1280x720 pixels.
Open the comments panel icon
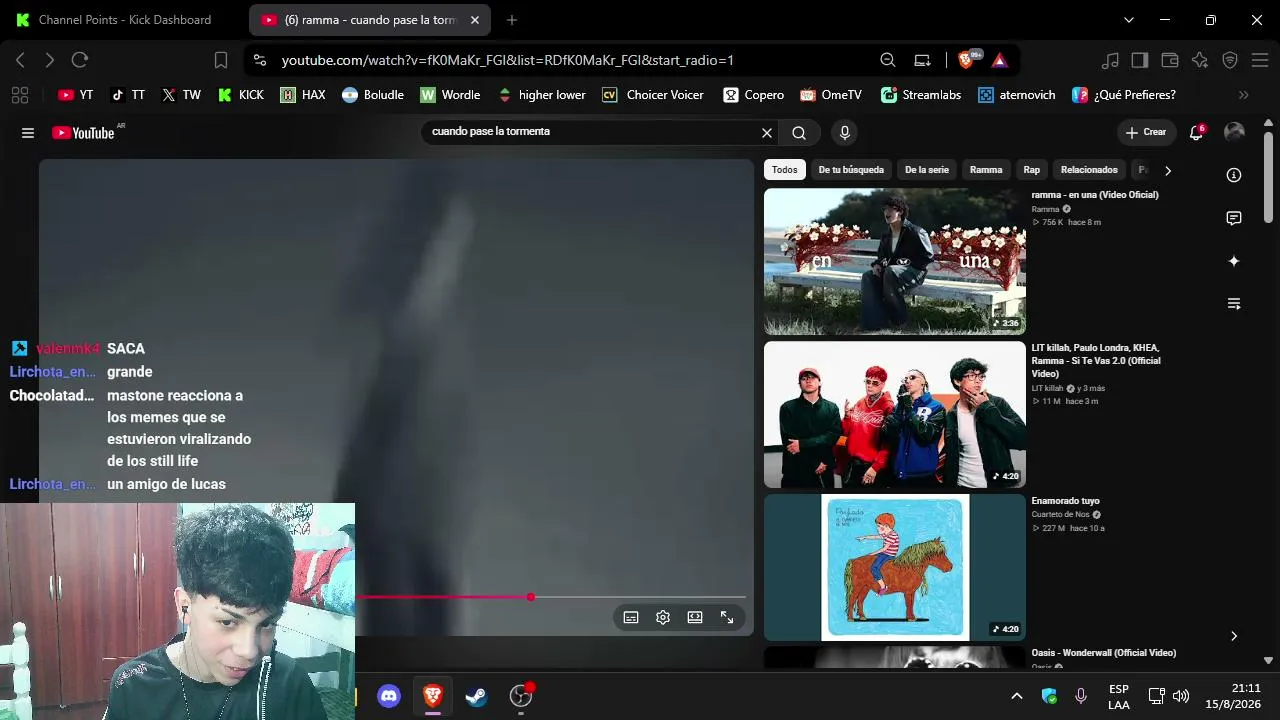tap(1234, 218)
